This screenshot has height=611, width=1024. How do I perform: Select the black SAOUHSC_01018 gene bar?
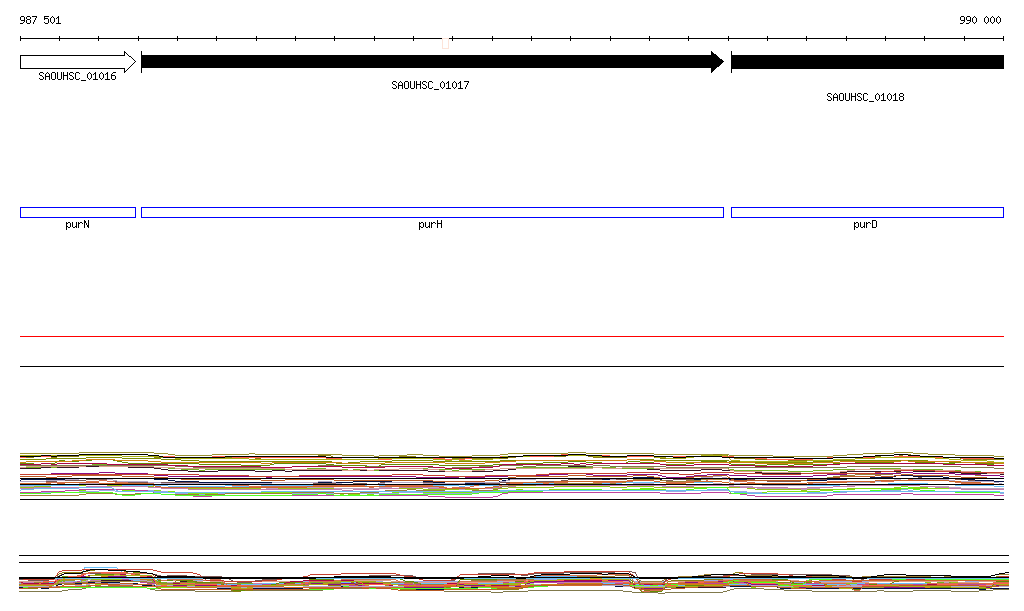(x=867, y=62)
